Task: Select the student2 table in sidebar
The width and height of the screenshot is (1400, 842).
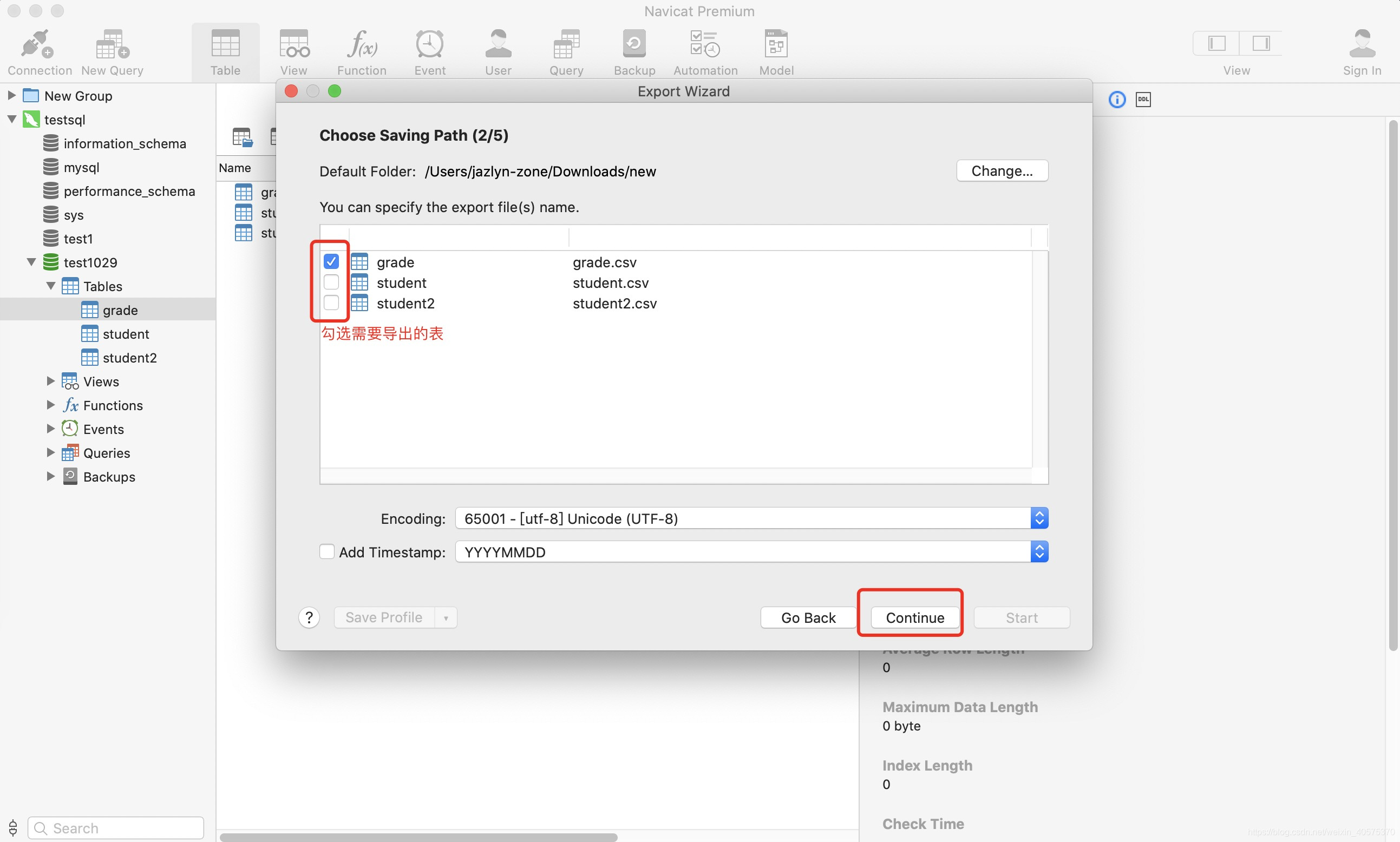Action: (129, 358)
